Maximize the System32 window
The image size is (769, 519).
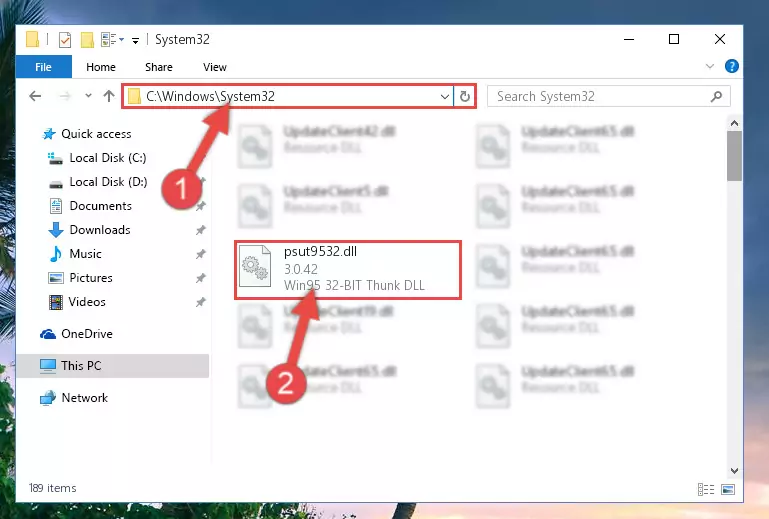click(x=674, y=39)
